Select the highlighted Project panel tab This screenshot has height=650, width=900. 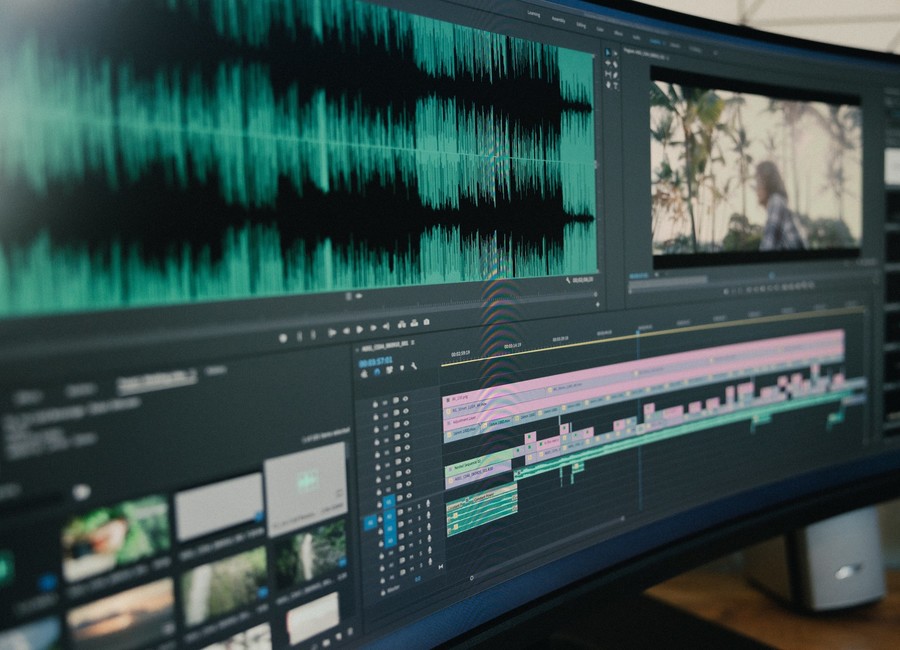pos(156,380)
